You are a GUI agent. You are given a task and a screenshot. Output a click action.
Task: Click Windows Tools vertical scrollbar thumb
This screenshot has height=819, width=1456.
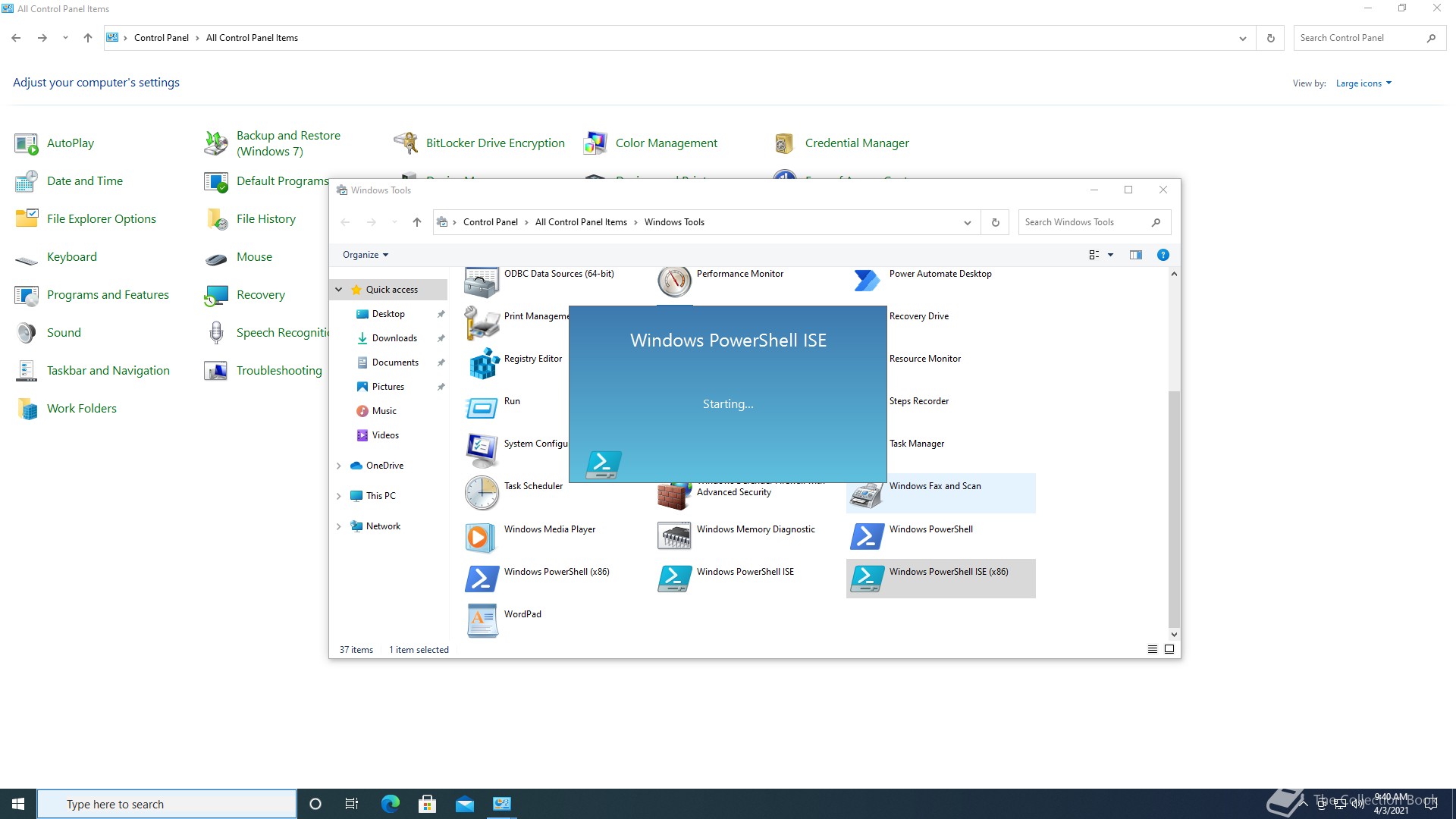[x=1174, y=510]
